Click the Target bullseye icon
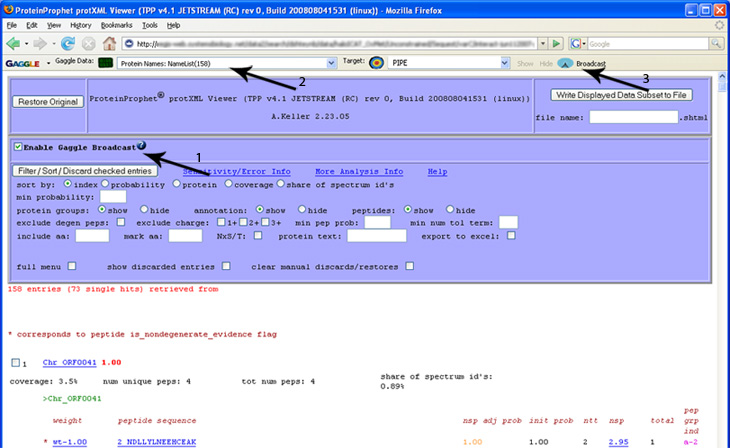Image resolution: width=730 pixels, height=448 pixels. tap(376, 62)
